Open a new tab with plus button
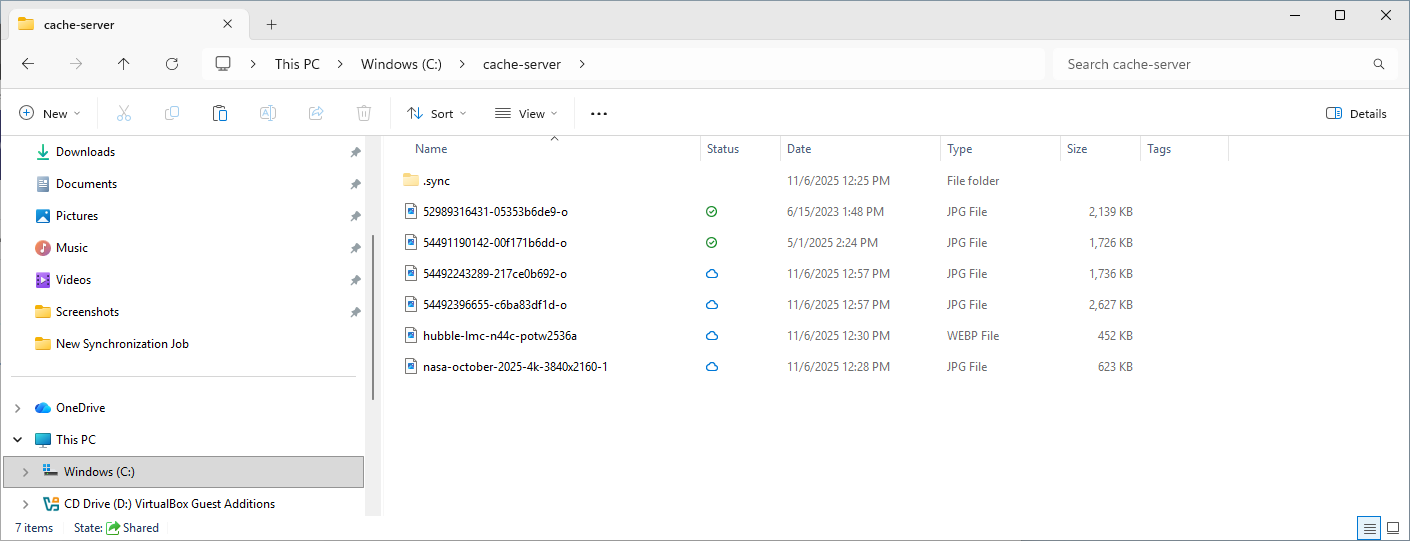This screenshot has height=541, width=1410. coord(271,24)
